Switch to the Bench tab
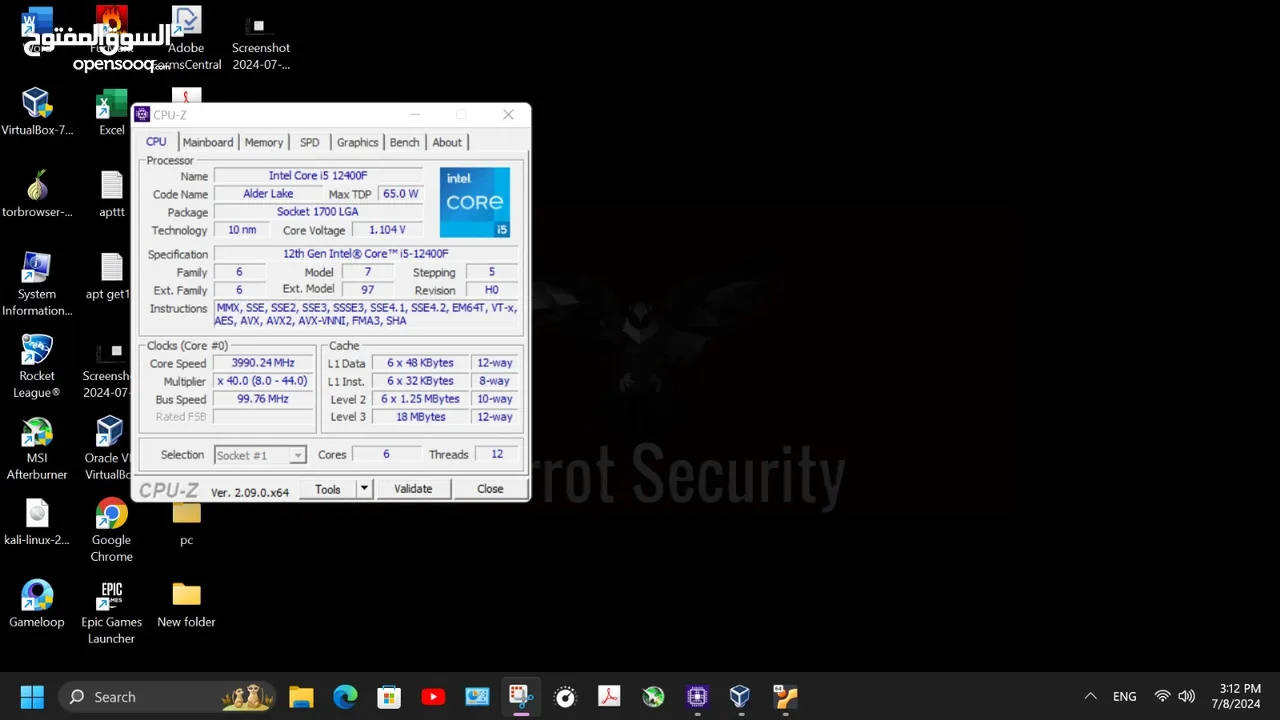 click(404, 142)
